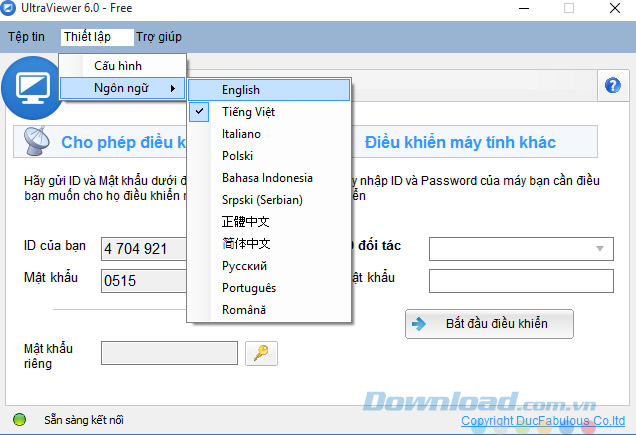Viewport: 636px width, 435px height.
Task: Click the satellite dish icon
Action: point(37,141)
